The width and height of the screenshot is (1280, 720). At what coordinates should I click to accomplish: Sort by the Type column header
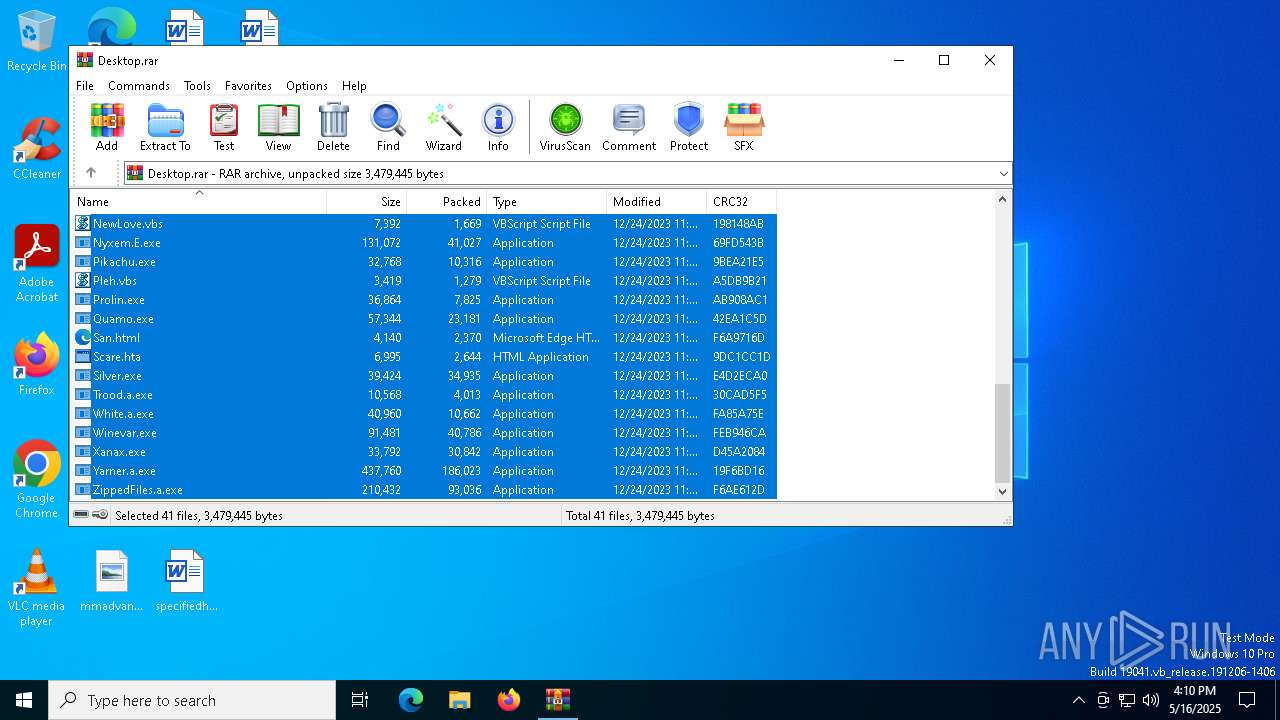point(547,201)
